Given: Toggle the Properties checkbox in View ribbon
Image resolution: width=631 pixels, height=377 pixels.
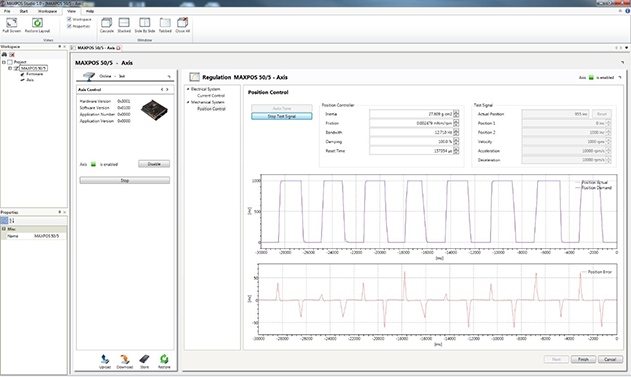Looking at the screenshot, I should 69,26.
